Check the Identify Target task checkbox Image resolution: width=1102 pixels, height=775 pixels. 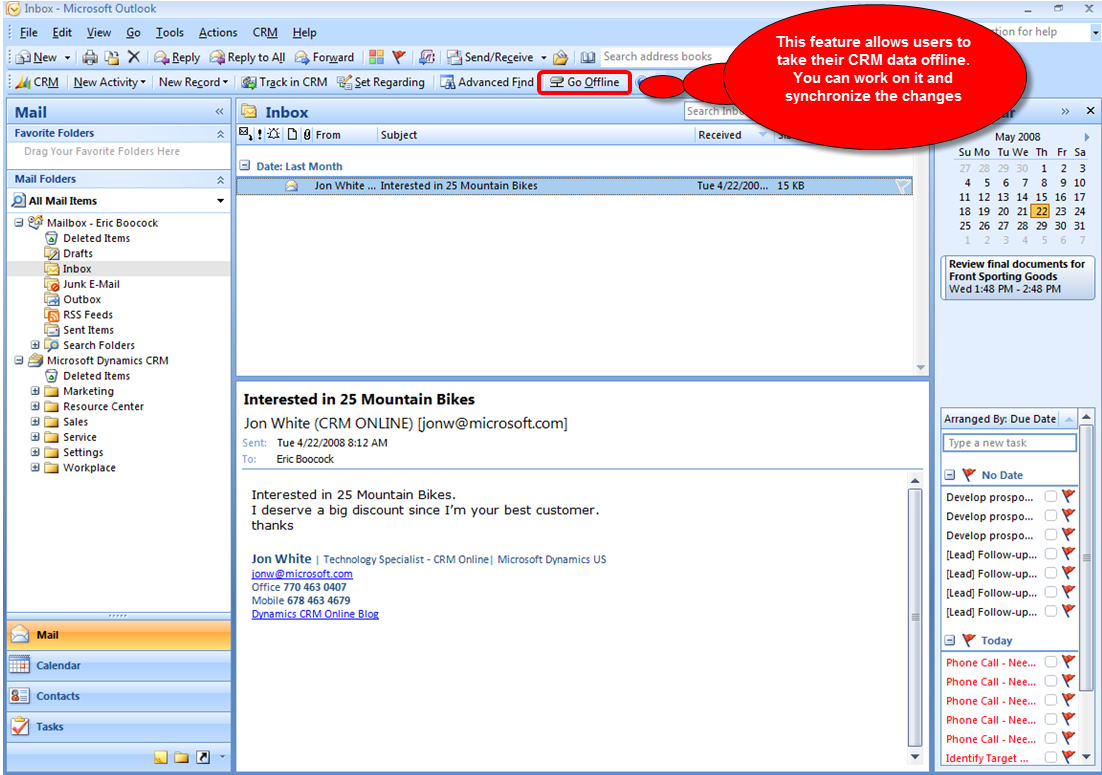pyautogui.click(x=1050, y=757)
